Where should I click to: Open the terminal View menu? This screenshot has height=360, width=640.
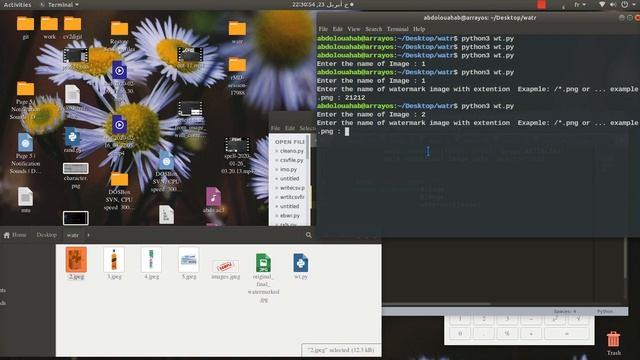(x=354, y=29)
